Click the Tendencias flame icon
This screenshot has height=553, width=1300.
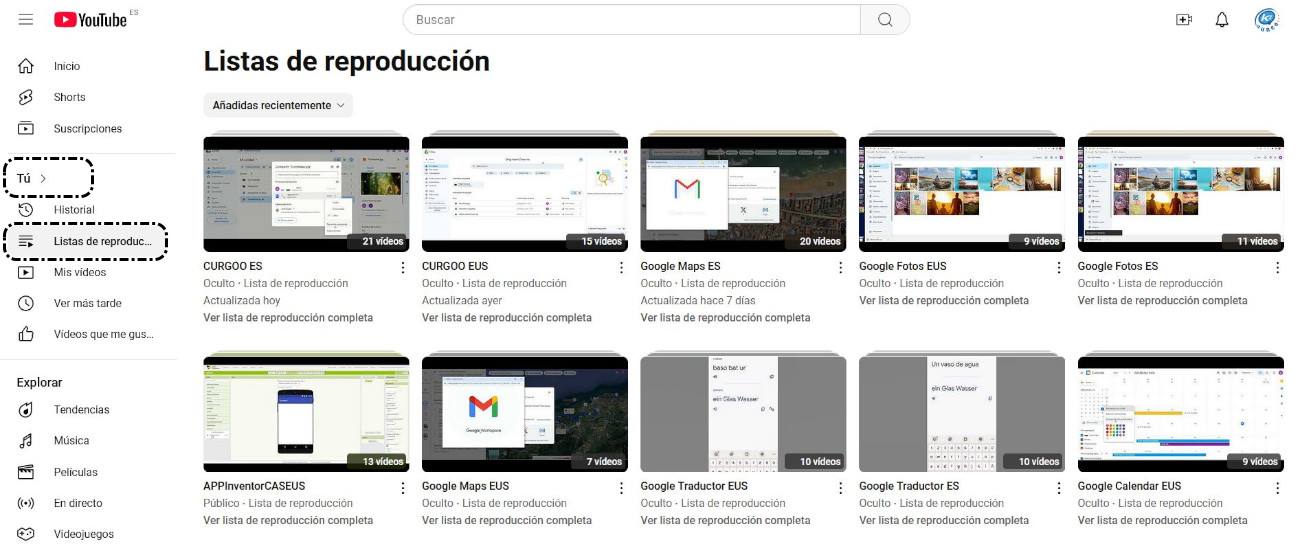(x=26, y=409)
